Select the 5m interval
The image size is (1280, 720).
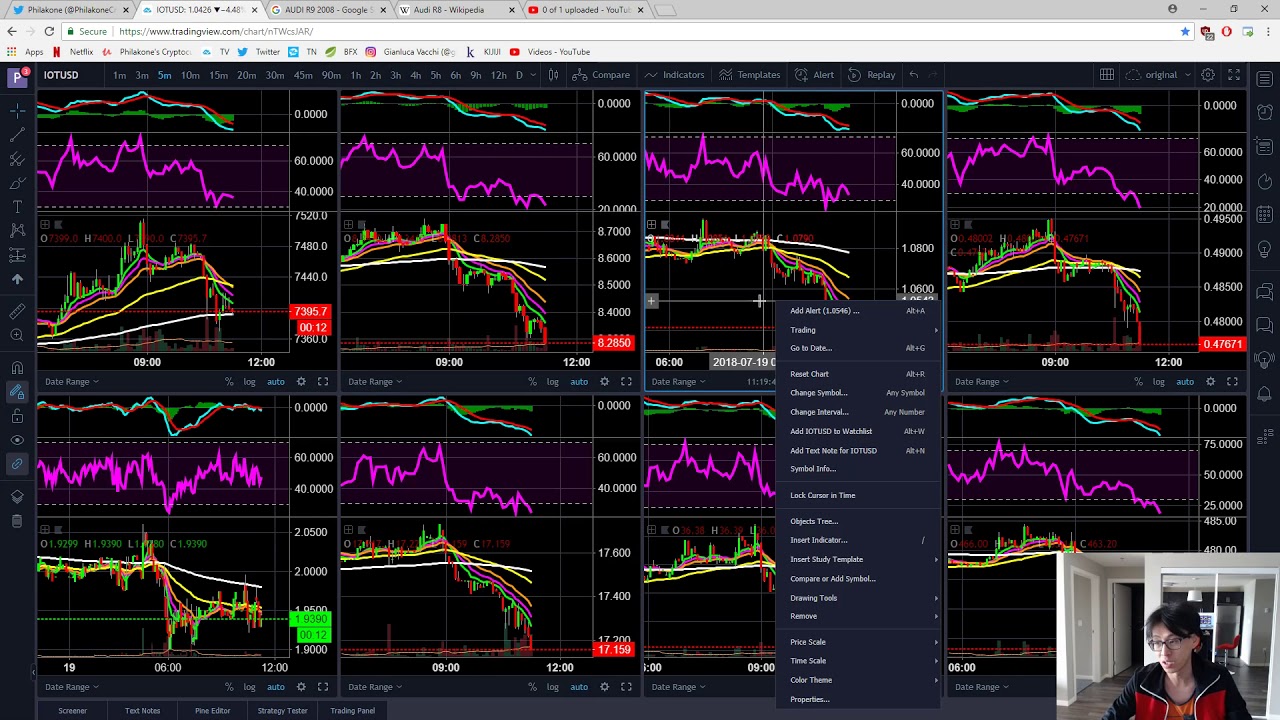pyautogui.click(x=164, y=75)
